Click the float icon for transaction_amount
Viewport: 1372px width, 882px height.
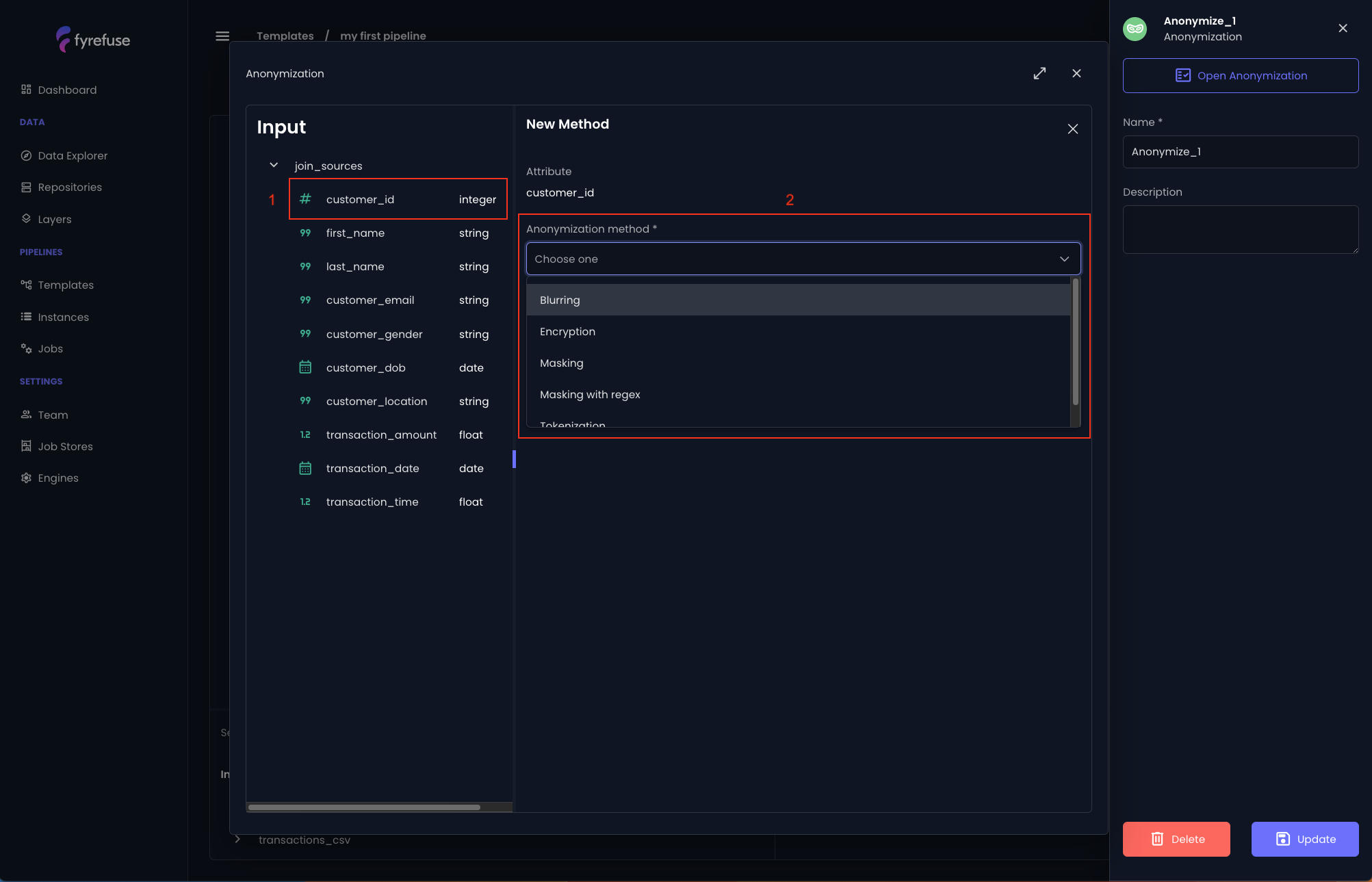(x=305, y=434)
